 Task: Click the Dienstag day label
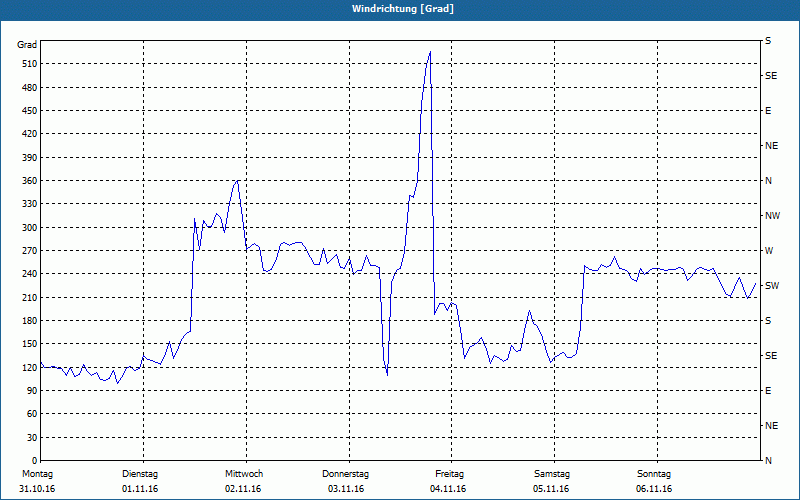[140, 474]
